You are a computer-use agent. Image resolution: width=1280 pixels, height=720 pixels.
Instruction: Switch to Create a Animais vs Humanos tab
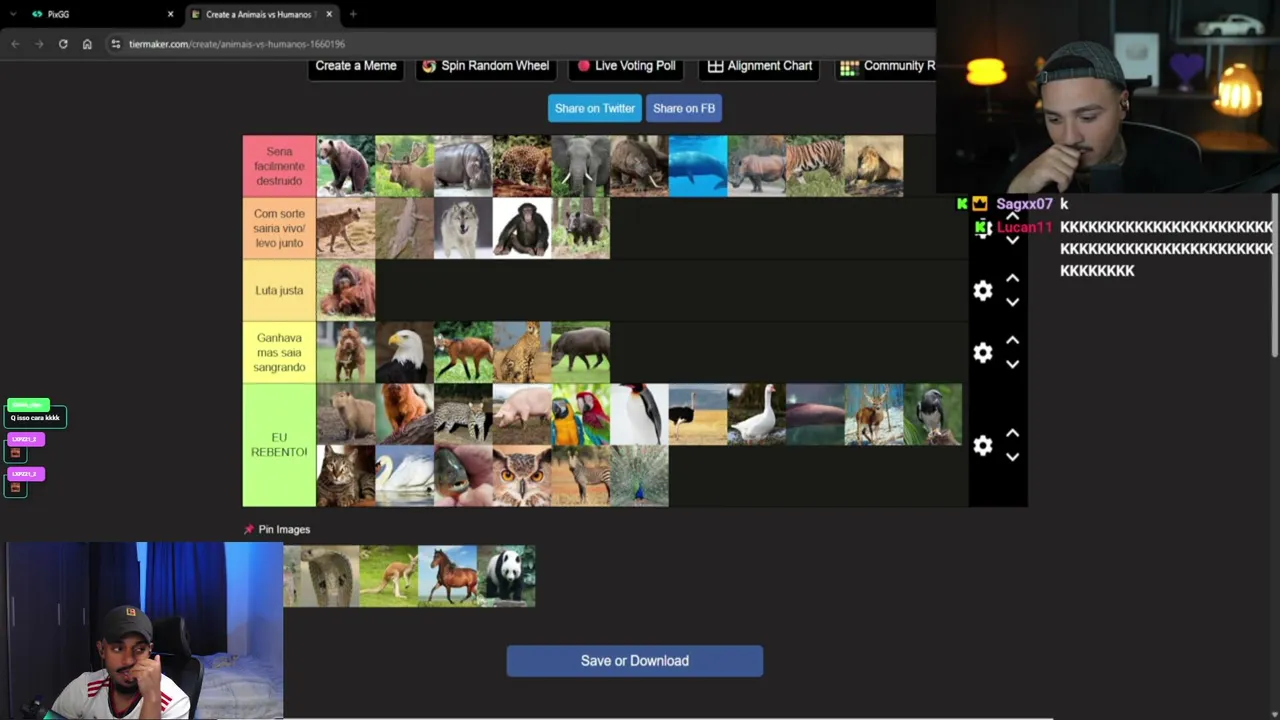[x=262, y=14]
